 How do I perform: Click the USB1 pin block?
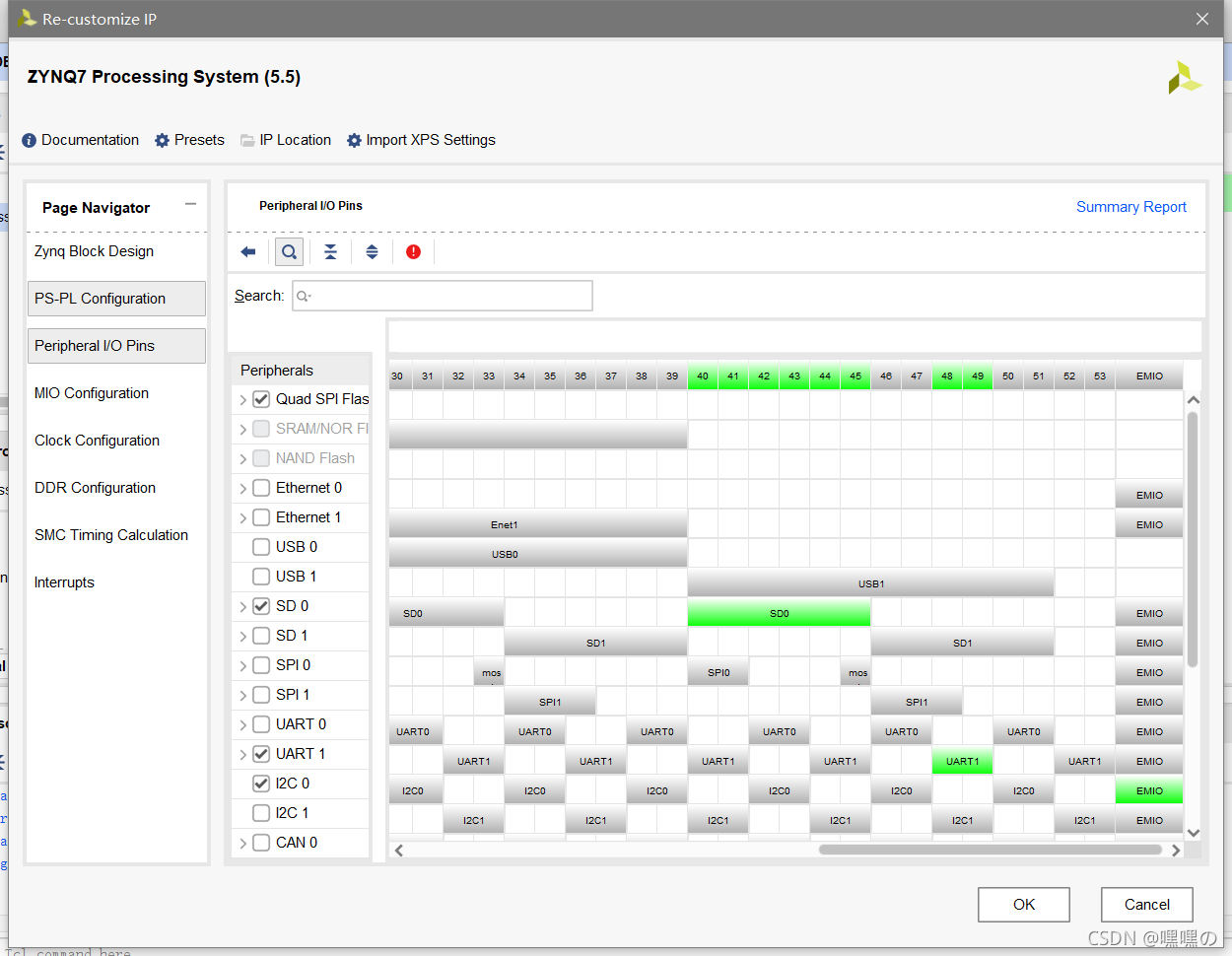pyautogui.click(x=870, y=583)
